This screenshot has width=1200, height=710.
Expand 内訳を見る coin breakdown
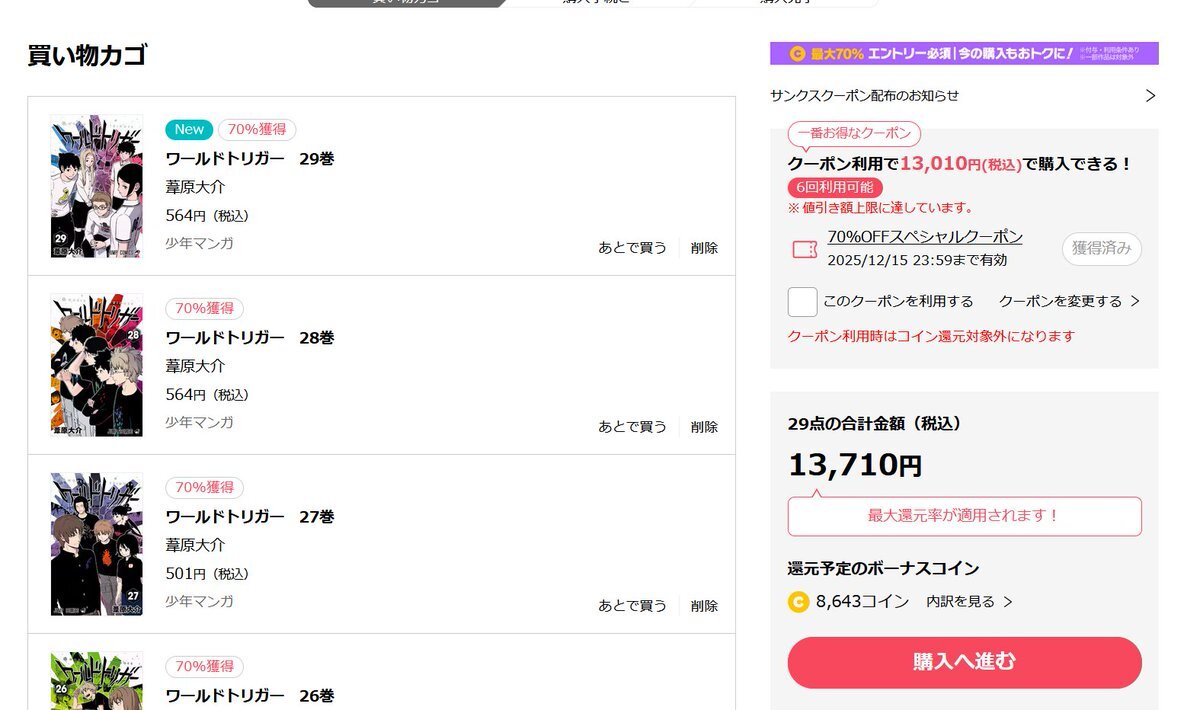point(969,602)
